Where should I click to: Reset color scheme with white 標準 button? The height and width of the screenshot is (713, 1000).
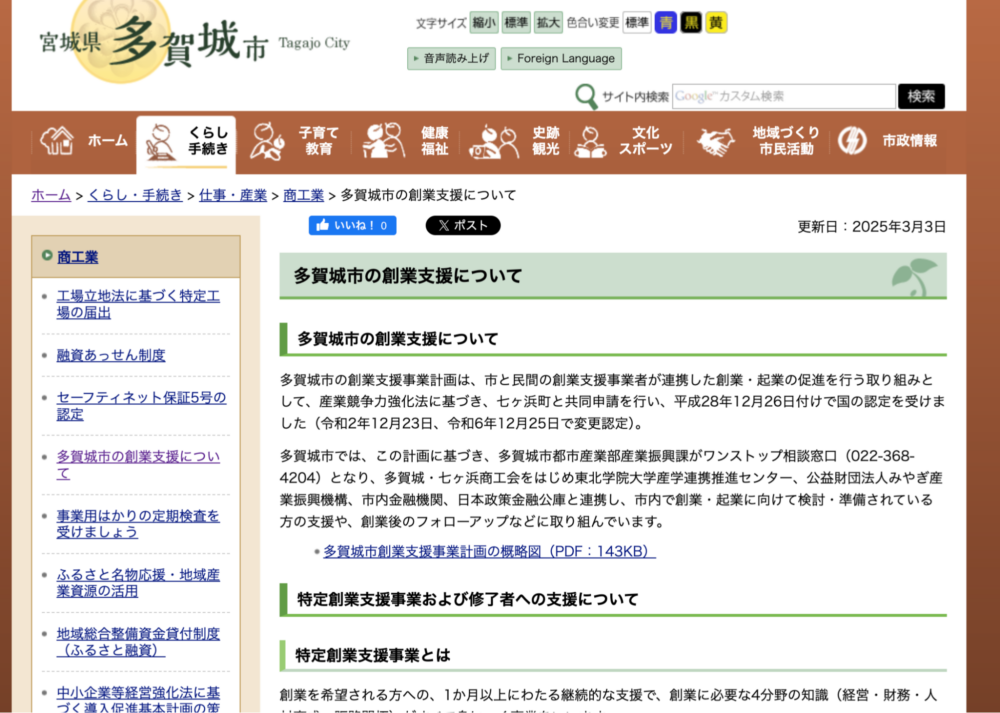coord(636,23)
